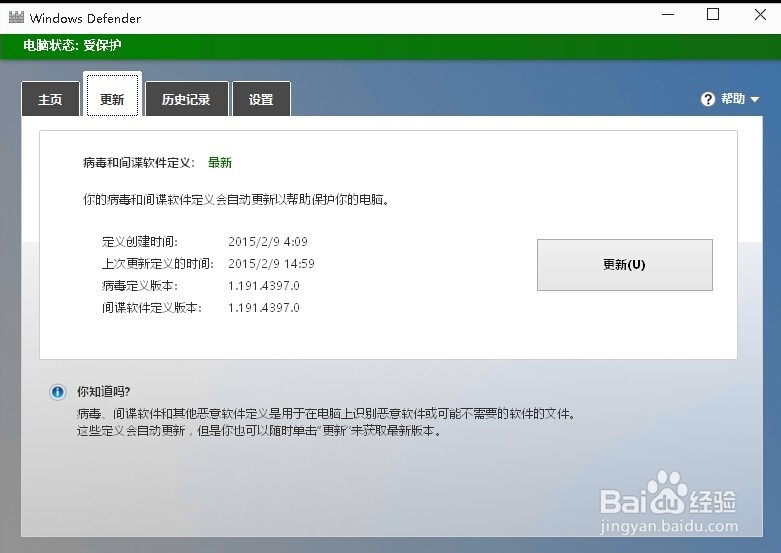Viewport: 781px width, 553px height.
Task: Click the green 最新 status text
Action: click(220, 162)
